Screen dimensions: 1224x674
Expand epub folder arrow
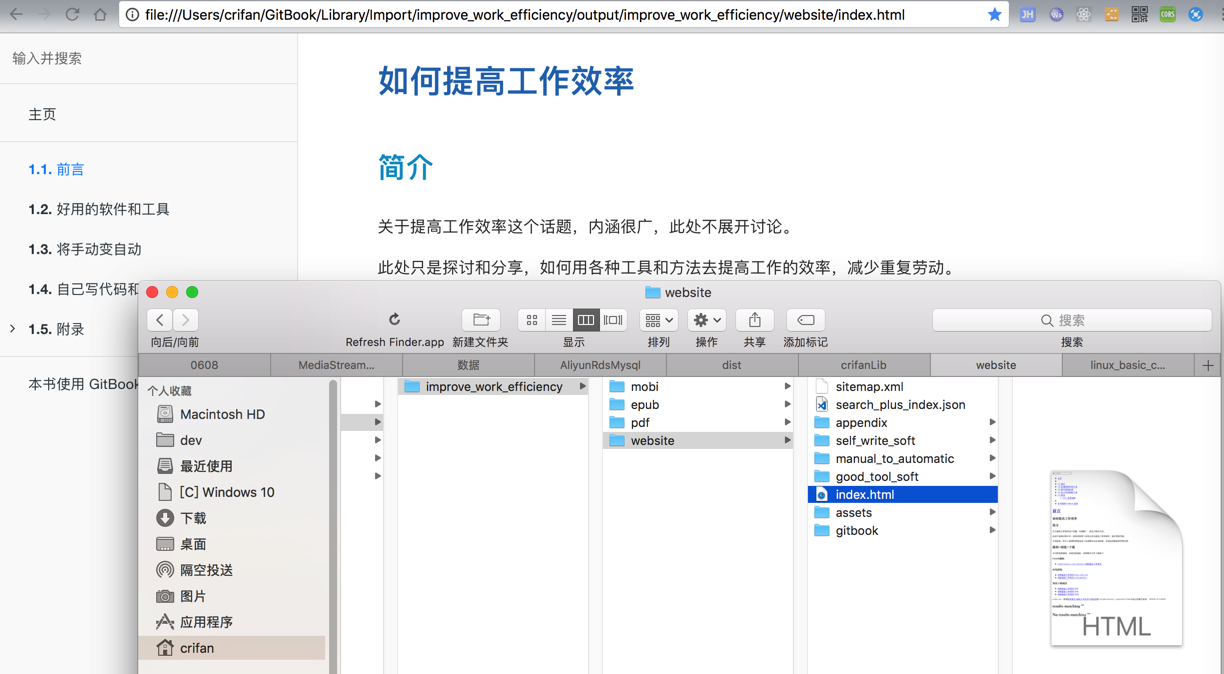[x=788, y=404]
